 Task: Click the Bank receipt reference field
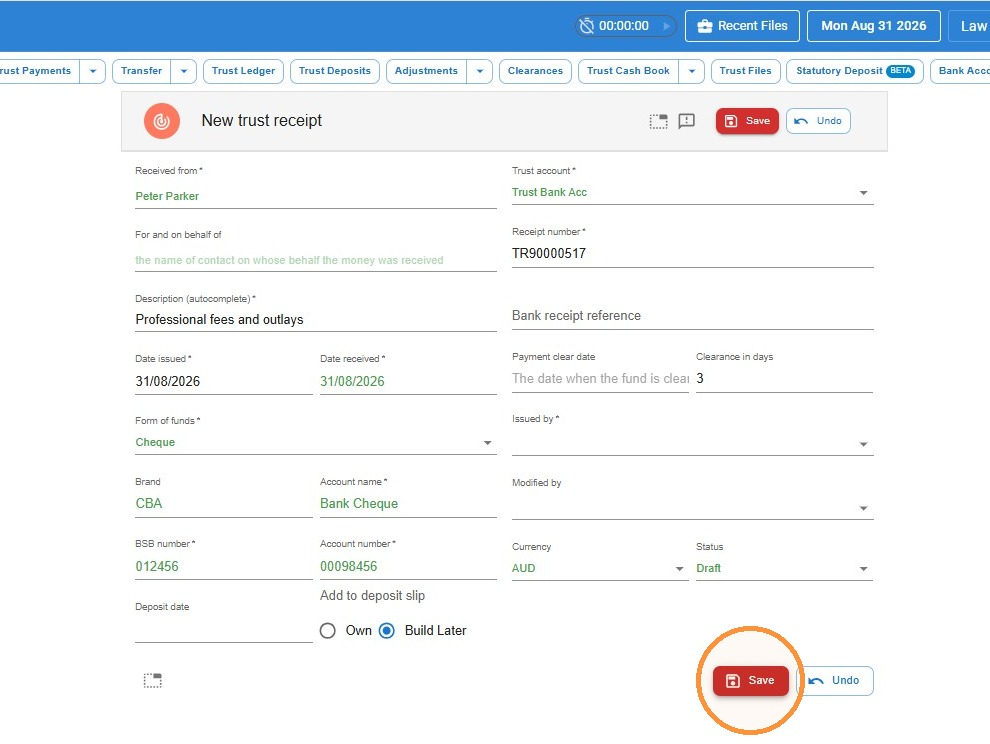click(x=693, y=315)
